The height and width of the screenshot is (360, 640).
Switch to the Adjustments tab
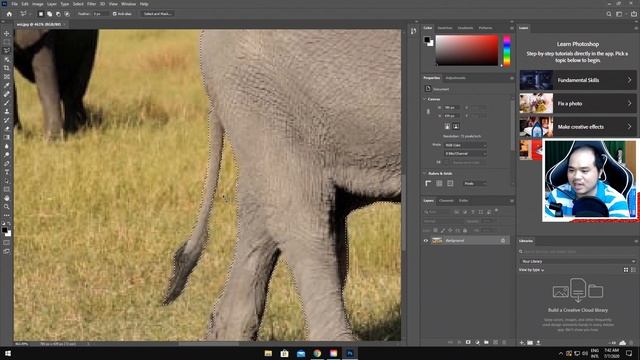pyautogui.click(x=456, y=78)
